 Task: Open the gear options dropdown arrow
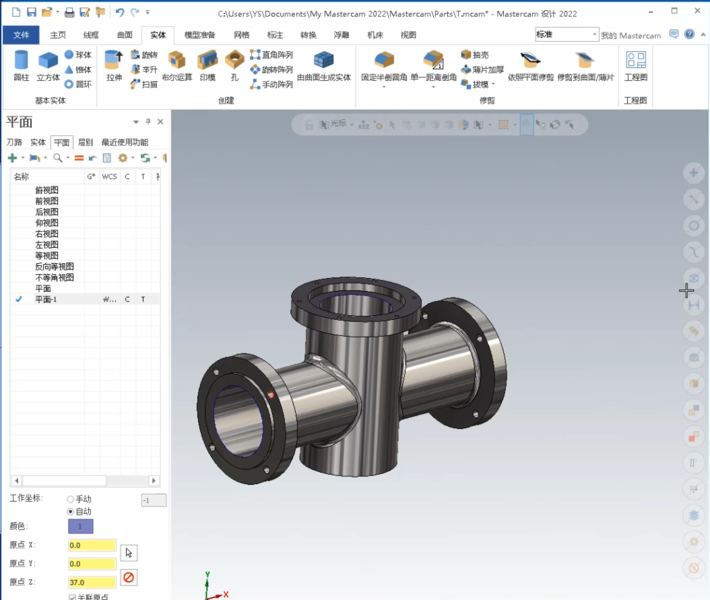point(133,158)
